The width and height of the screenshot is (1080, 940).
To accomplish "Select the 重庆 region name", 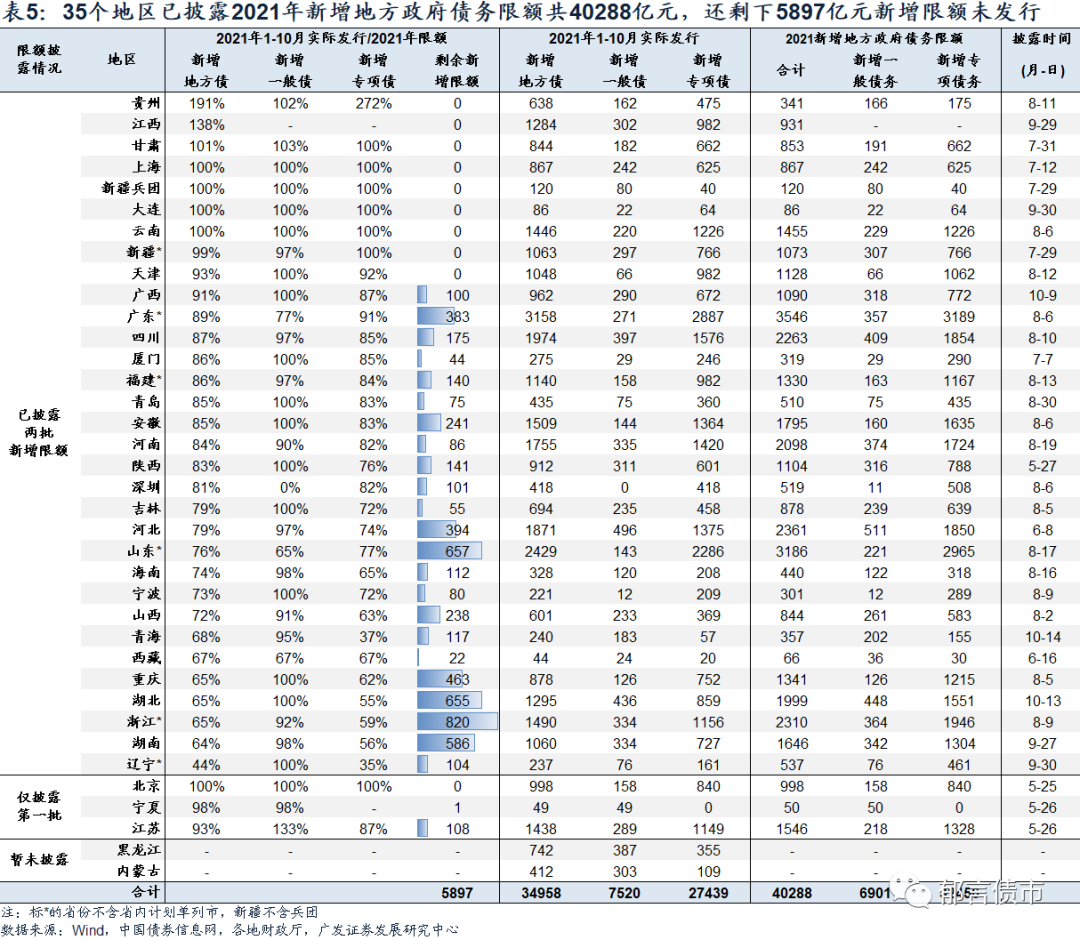I will pyautogui.click(x=146, y=680).
